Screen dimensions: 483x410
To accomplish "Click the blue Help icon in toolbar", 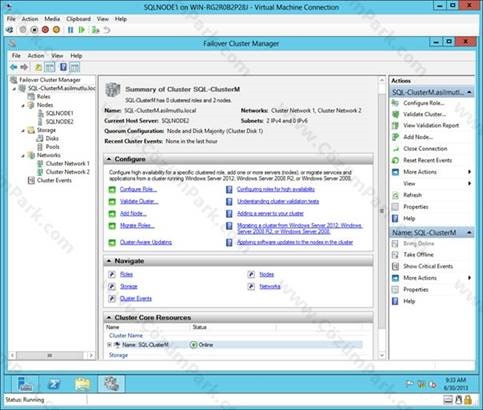I will [63, 67].
